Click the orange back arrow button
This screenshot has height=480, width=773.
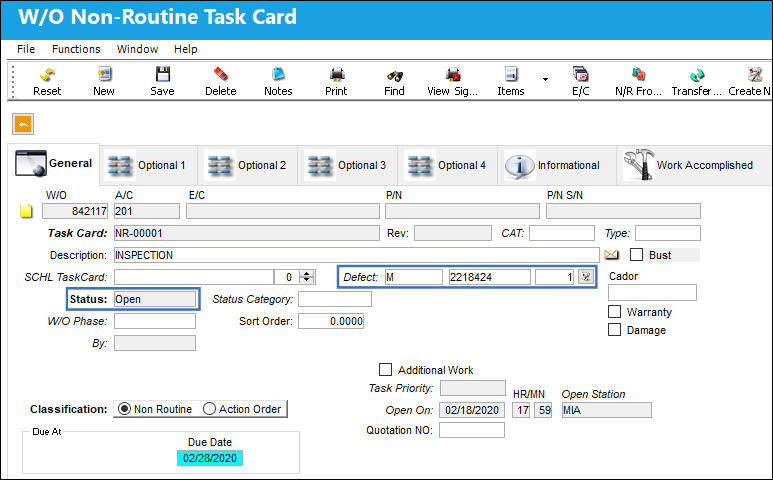pyautogui.click(x=23, y=124)
